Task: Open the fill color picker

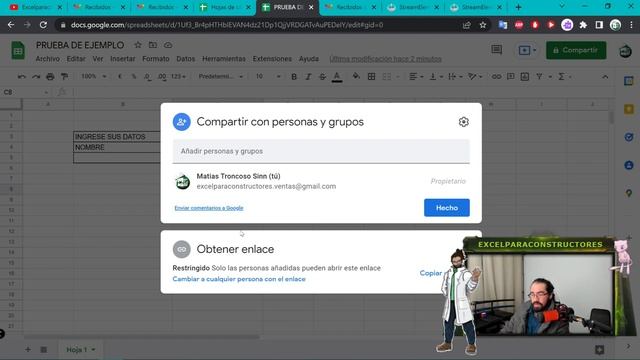Action: coord(356,76)
